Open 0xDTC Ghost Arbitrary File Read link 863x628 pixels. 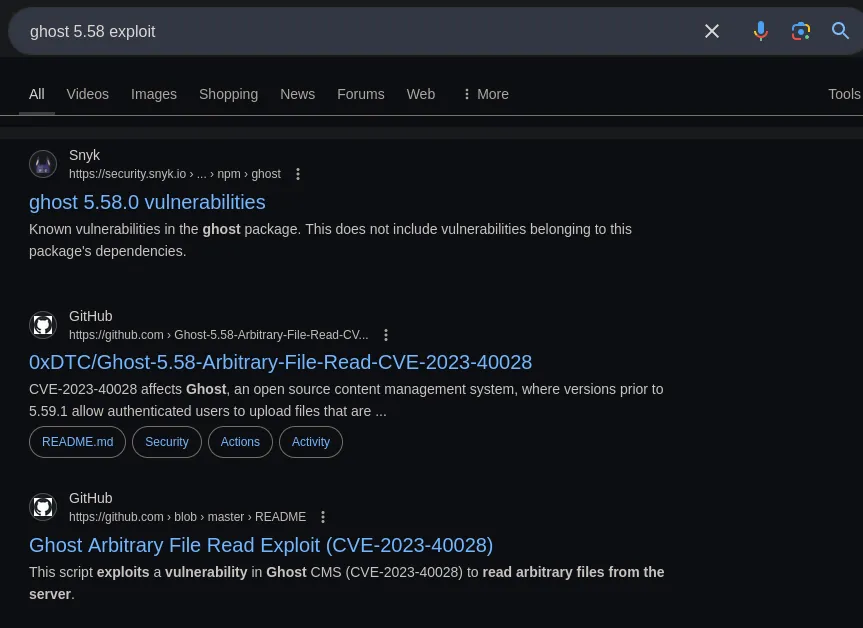coord(280,362)
